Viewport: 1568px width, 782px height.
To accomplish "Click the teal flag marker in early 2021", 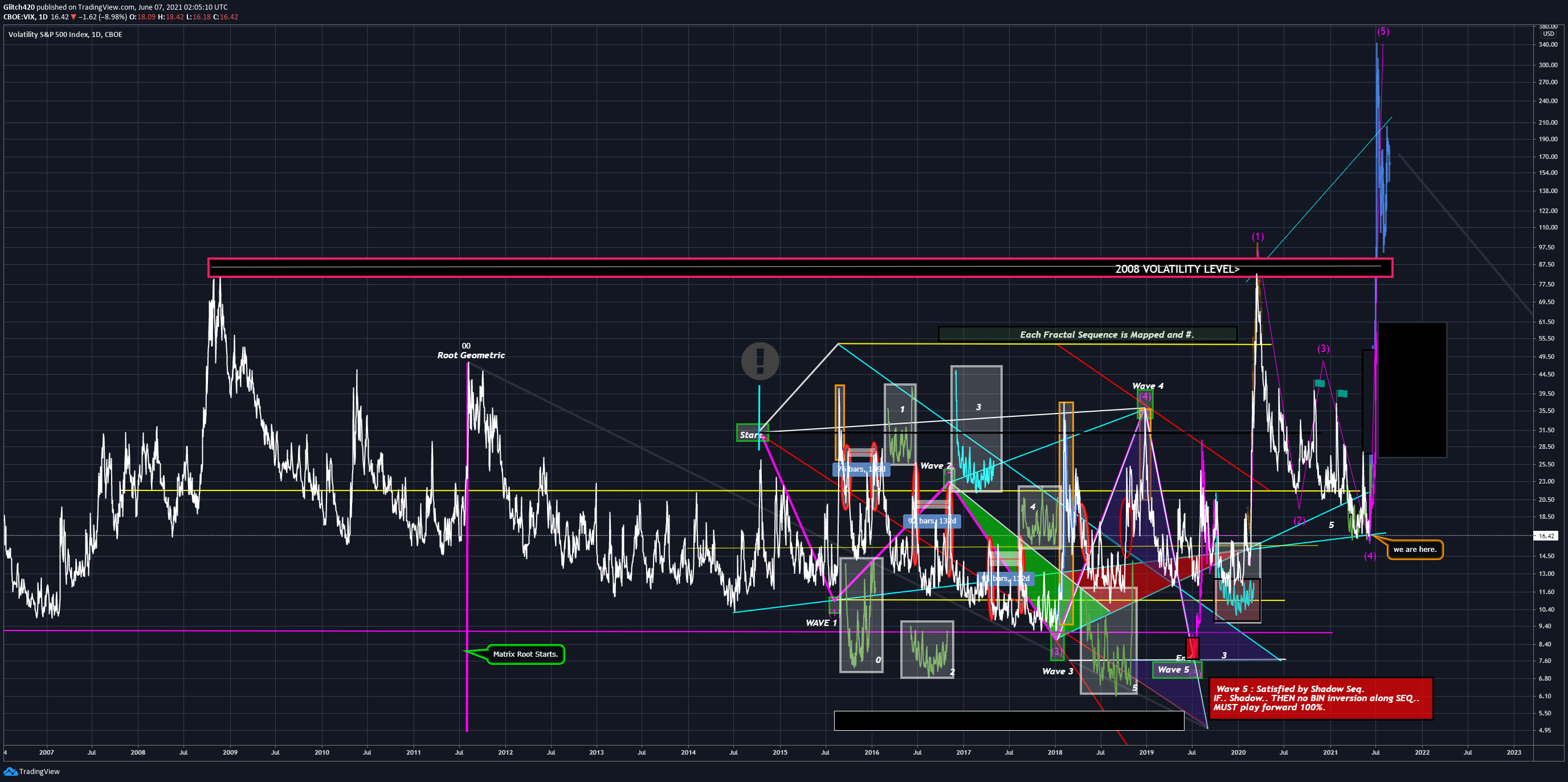I will click(x=1342, y=394).
